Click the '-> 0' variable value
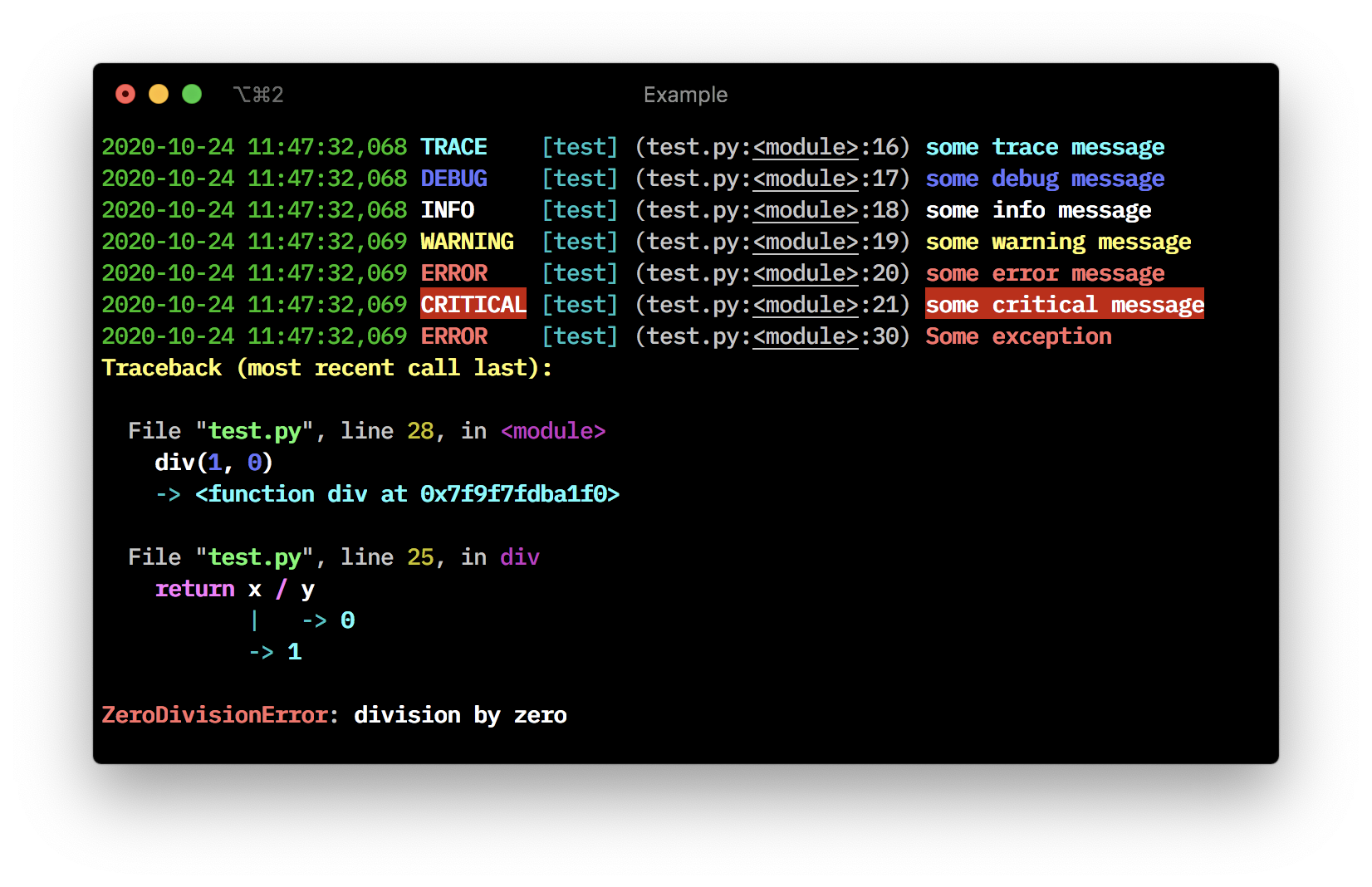Screen dimensions: 1372x887 pos(328,620)
